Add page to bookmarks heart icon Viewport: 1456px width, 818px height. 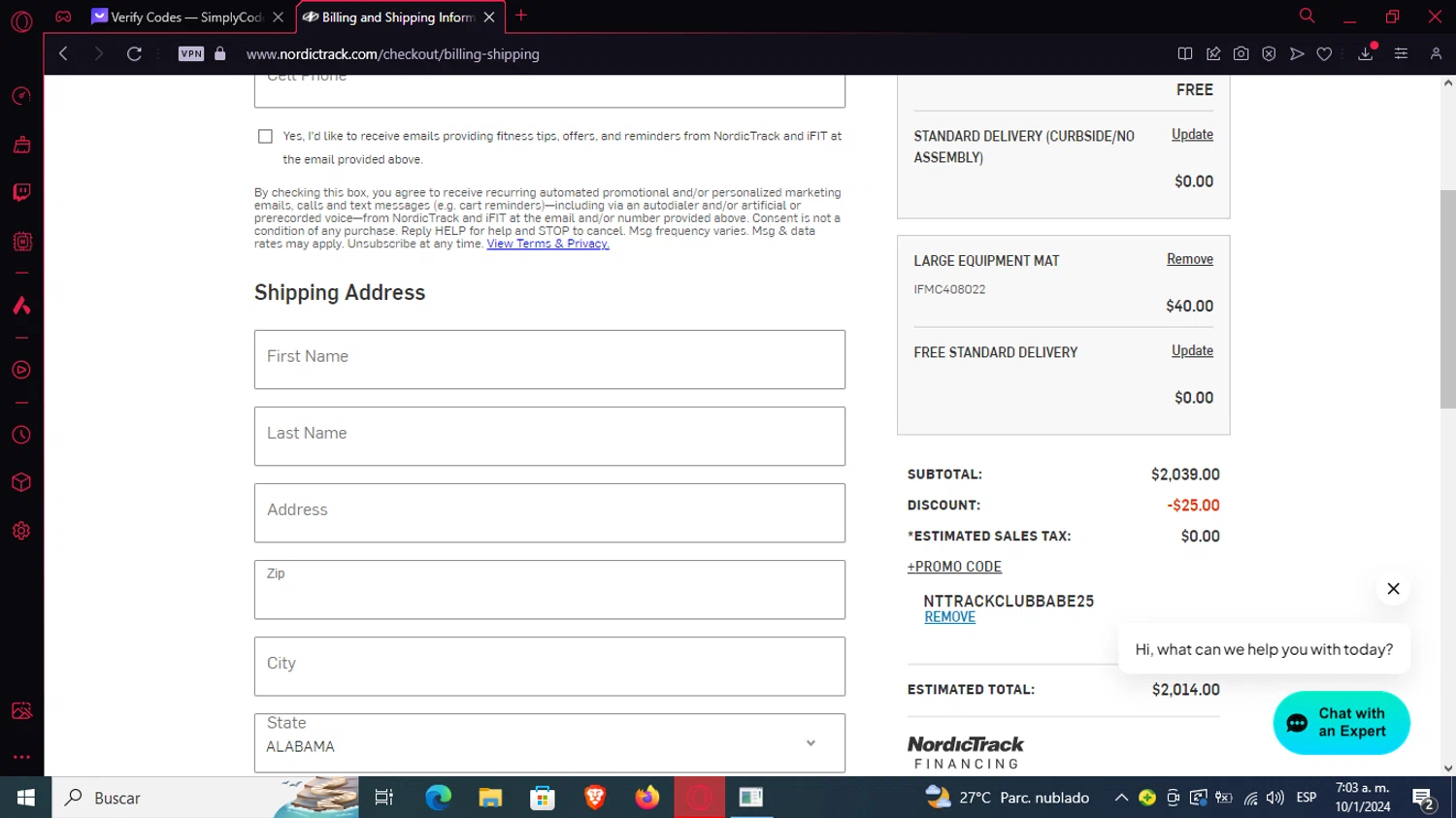(x=1324, y=54)
